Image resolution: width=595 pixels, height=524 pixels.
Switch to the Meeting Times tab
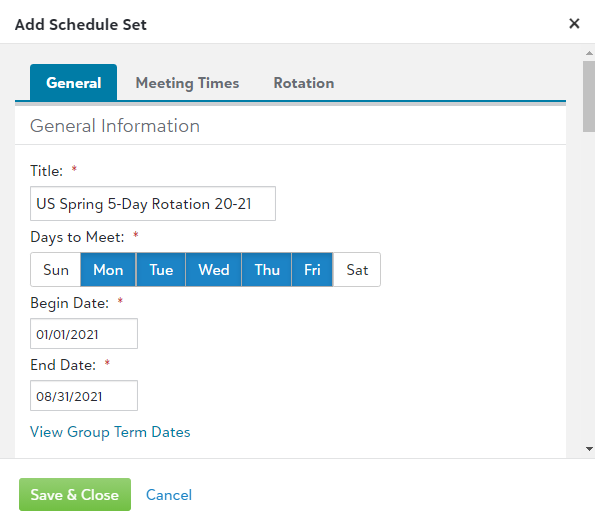pyautogui.click(x=187, y=83)
